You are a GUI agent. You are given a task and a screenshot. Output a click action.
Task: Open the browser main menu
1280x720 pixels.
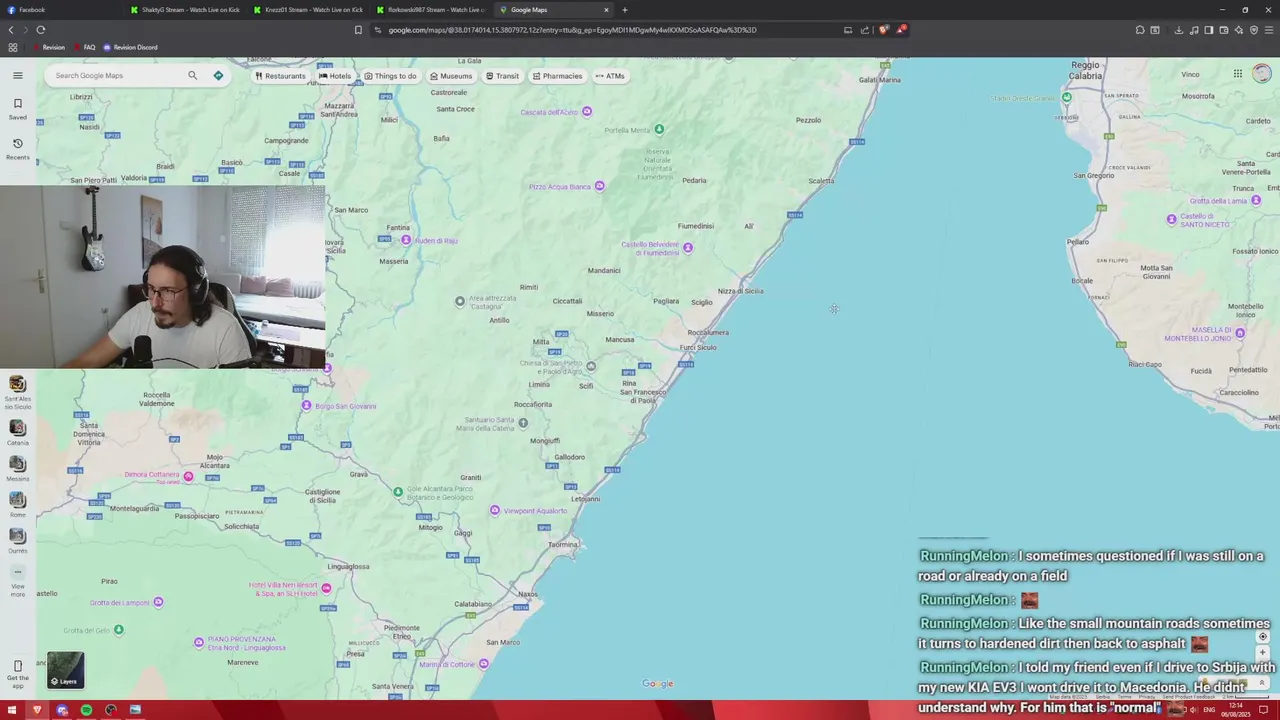pos(1269,30)
